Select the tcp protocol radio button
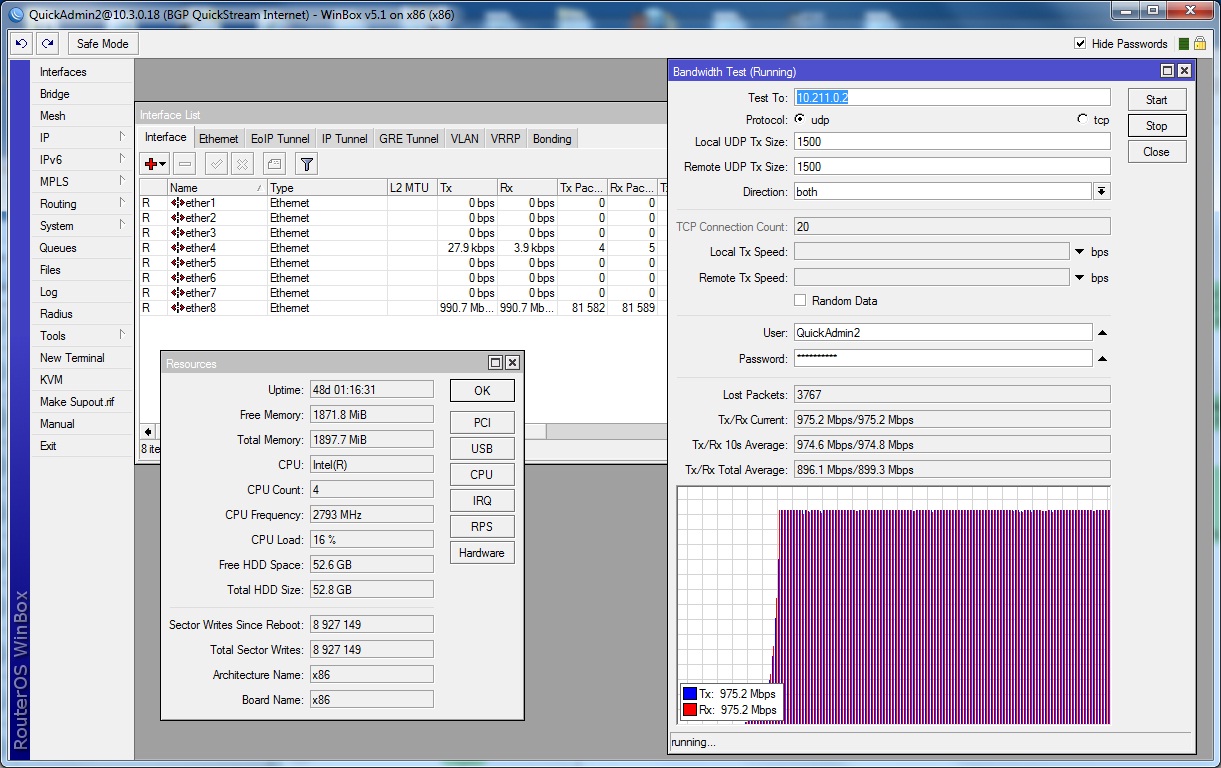Viewport: 1221px width, 768px height. (1082, 120)
